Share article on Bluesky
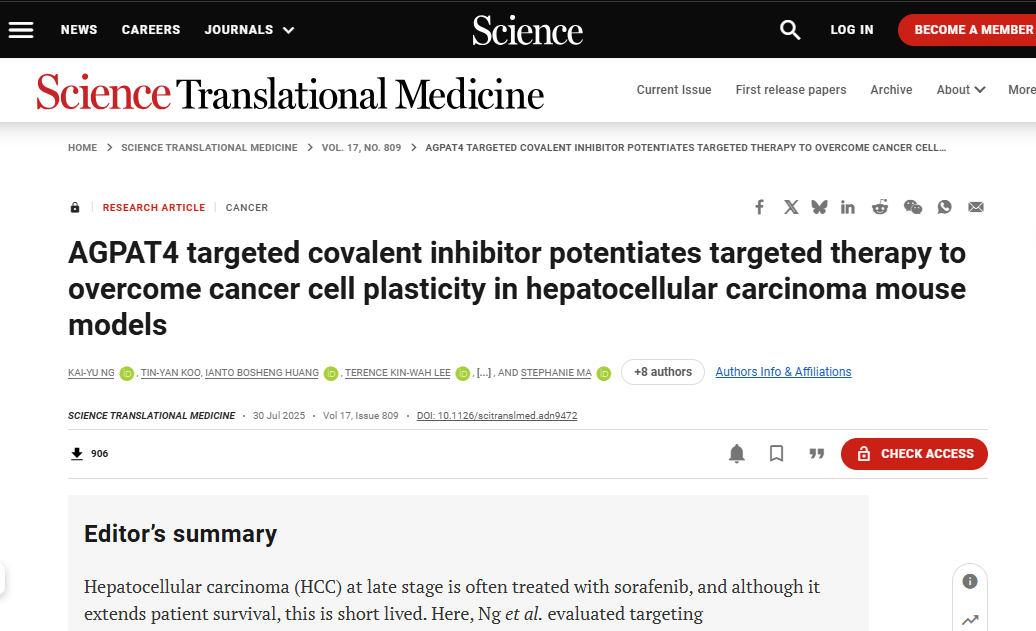The height and width of the screenshot is (631, 1036). (x=819, y=207)
